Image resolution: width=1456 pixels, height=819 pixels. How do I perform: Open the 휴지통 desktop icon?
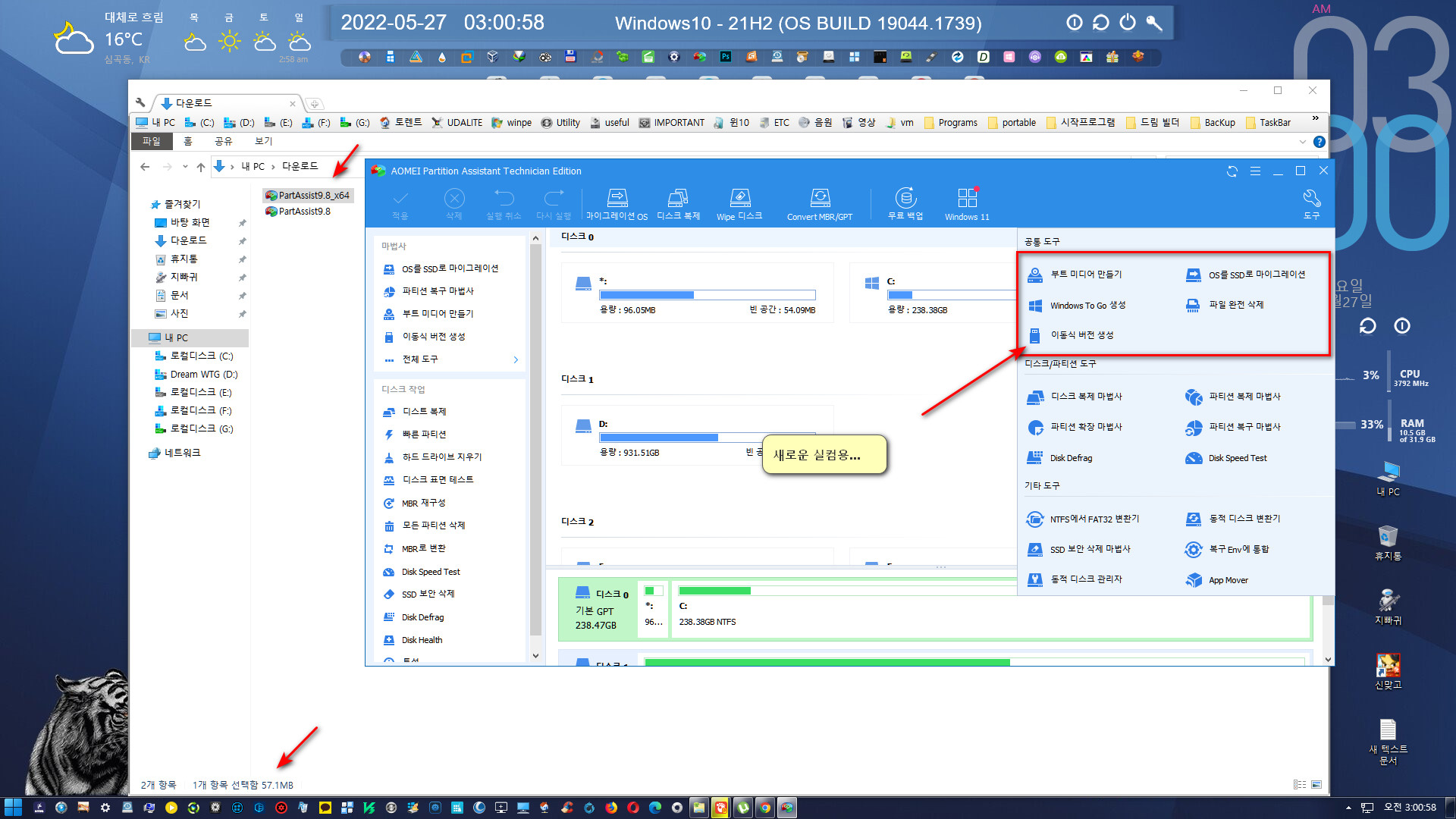click(1388, 543)
